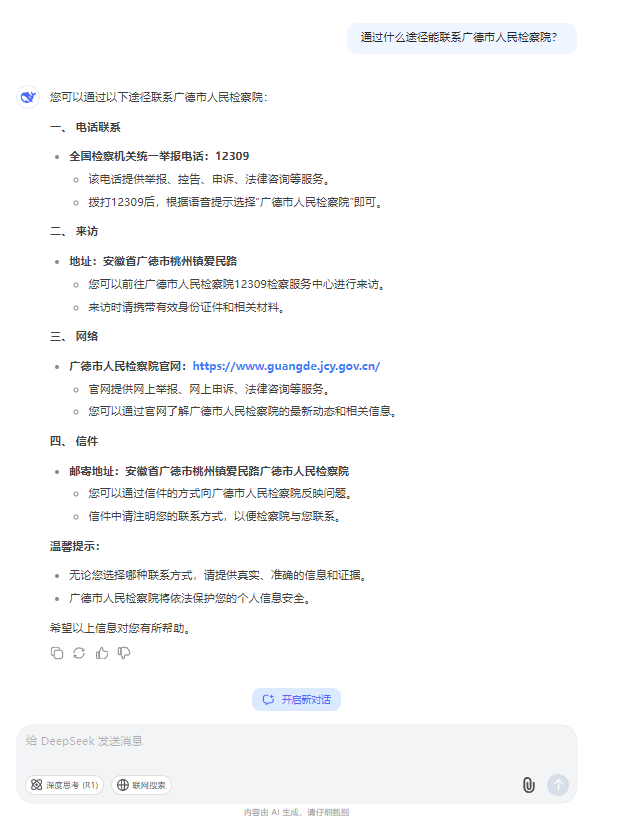Click heading 四、信件
Screen dimensions: 629x818
(x=74, y=441)
